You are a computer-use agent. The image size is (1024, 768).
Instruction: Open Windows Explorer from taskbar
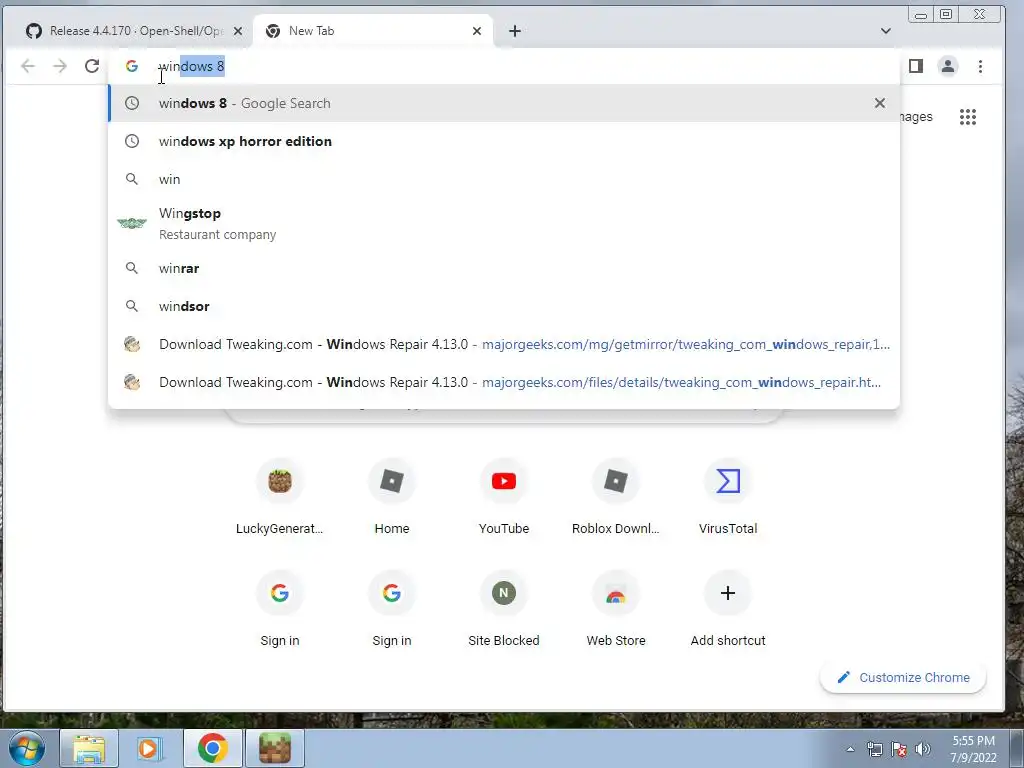coord(89,748)
